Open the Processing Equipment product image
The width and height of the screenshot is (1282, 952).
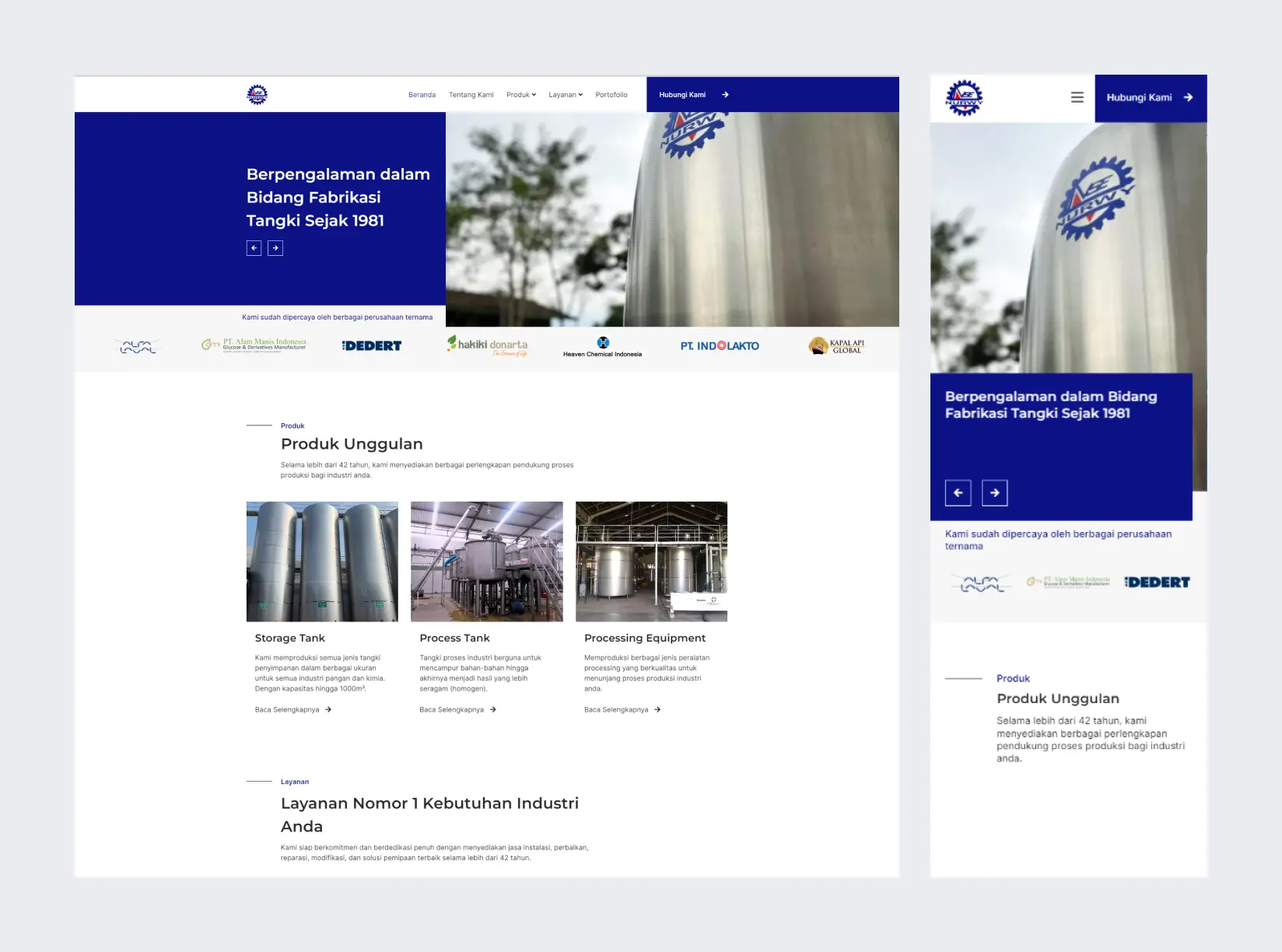(x=651, y=562)
